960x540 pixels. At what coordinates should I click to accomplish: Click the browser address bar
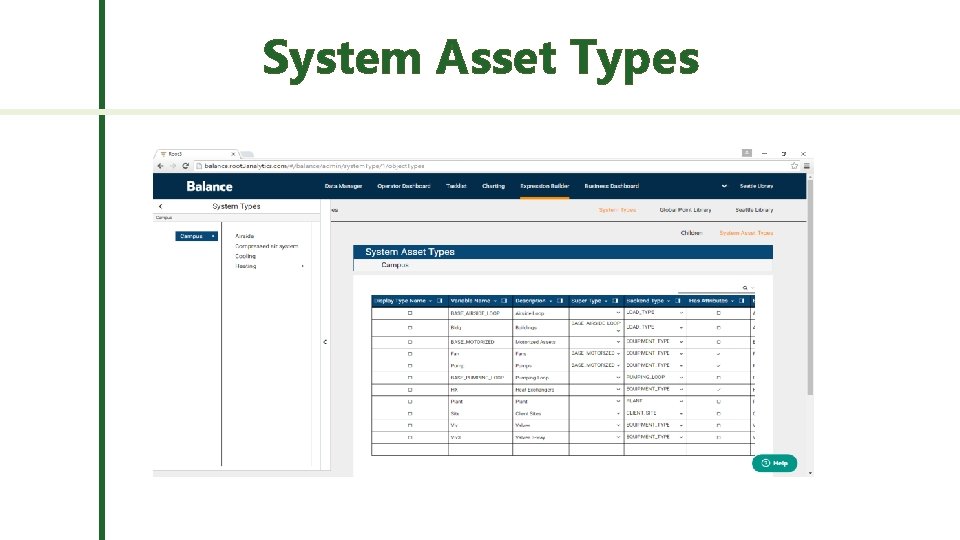tap(490, 166)
